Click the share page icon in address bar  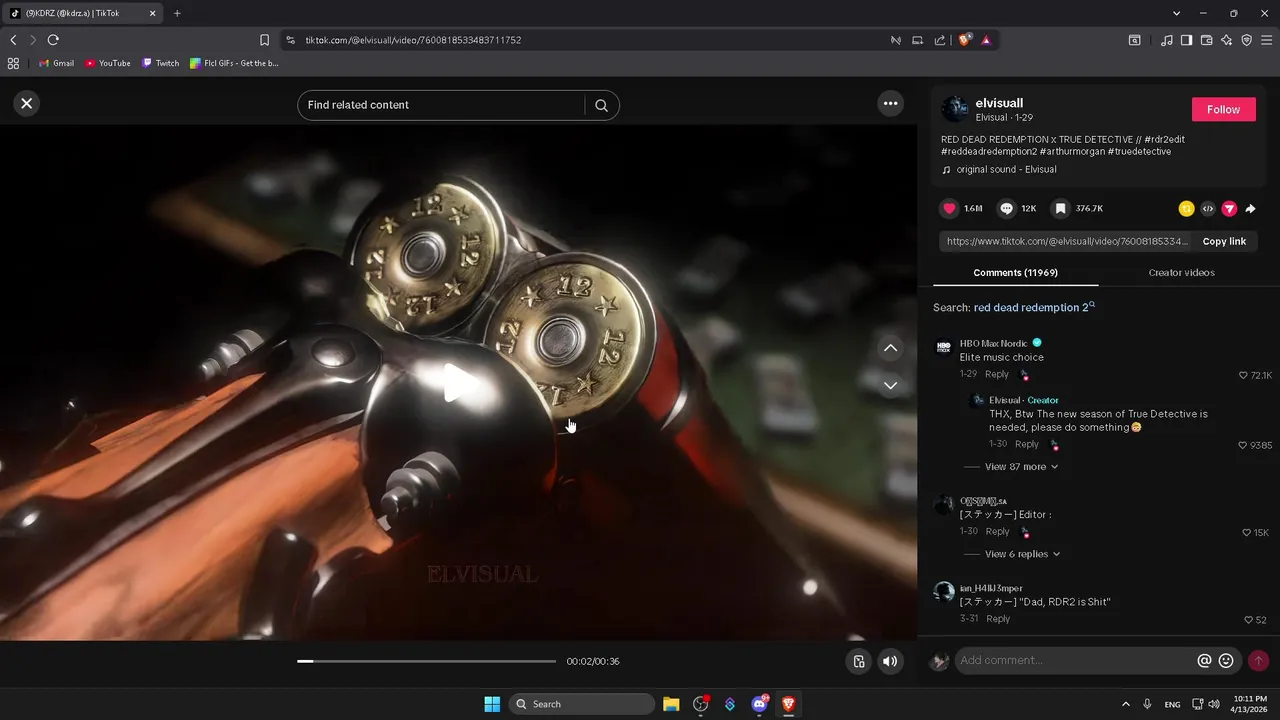pos(940,40)
